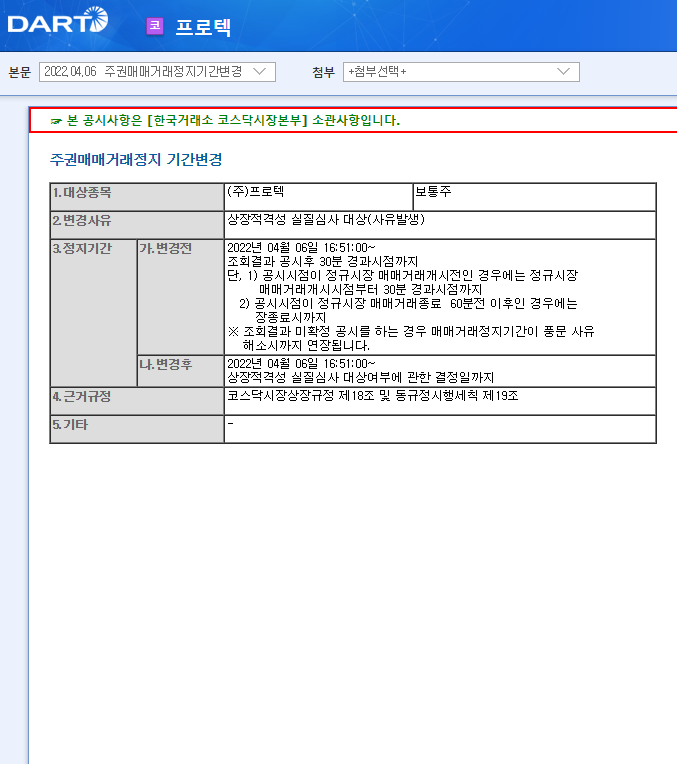Click the green hand pointer icon in notice
This screenshot has width=677, height=764.
coord(56,121)
